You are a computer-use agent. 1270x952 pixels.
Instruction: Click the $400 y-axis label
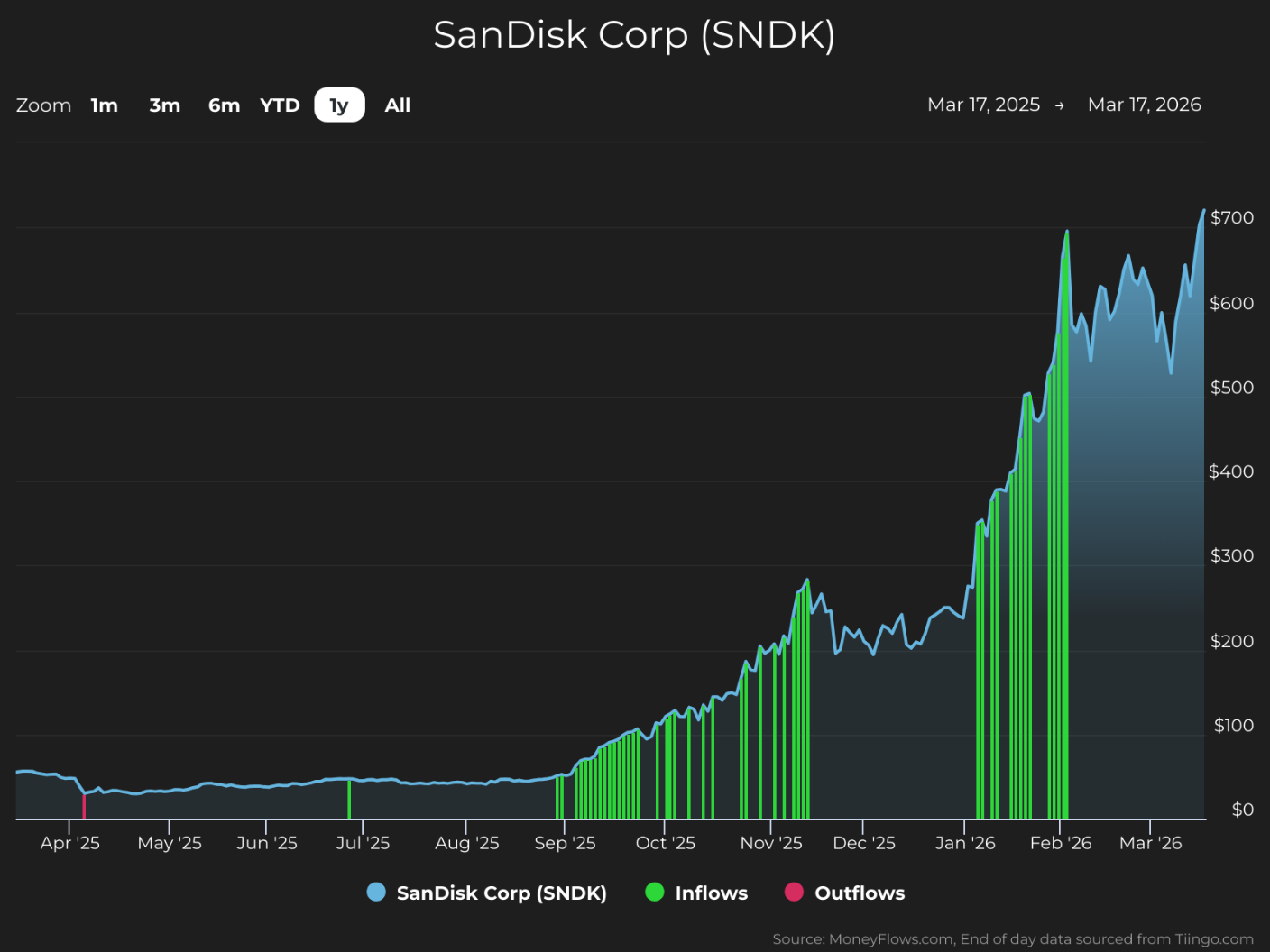(1231, 471)
